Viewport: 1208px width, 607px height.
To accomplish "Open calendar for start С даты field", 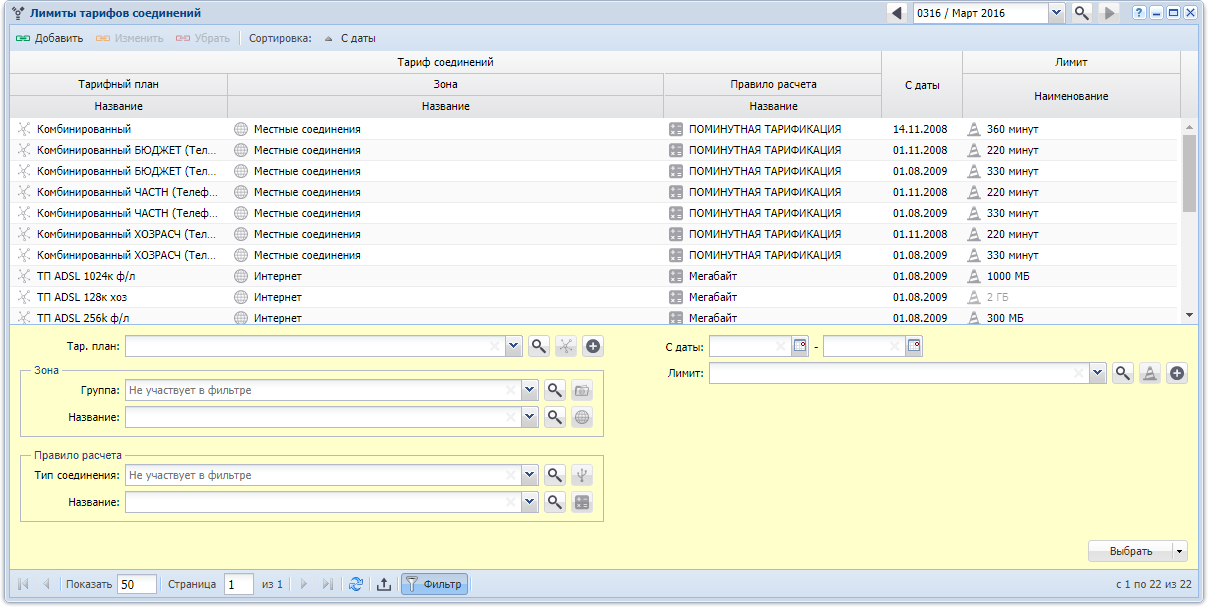I will coord(800,346).
